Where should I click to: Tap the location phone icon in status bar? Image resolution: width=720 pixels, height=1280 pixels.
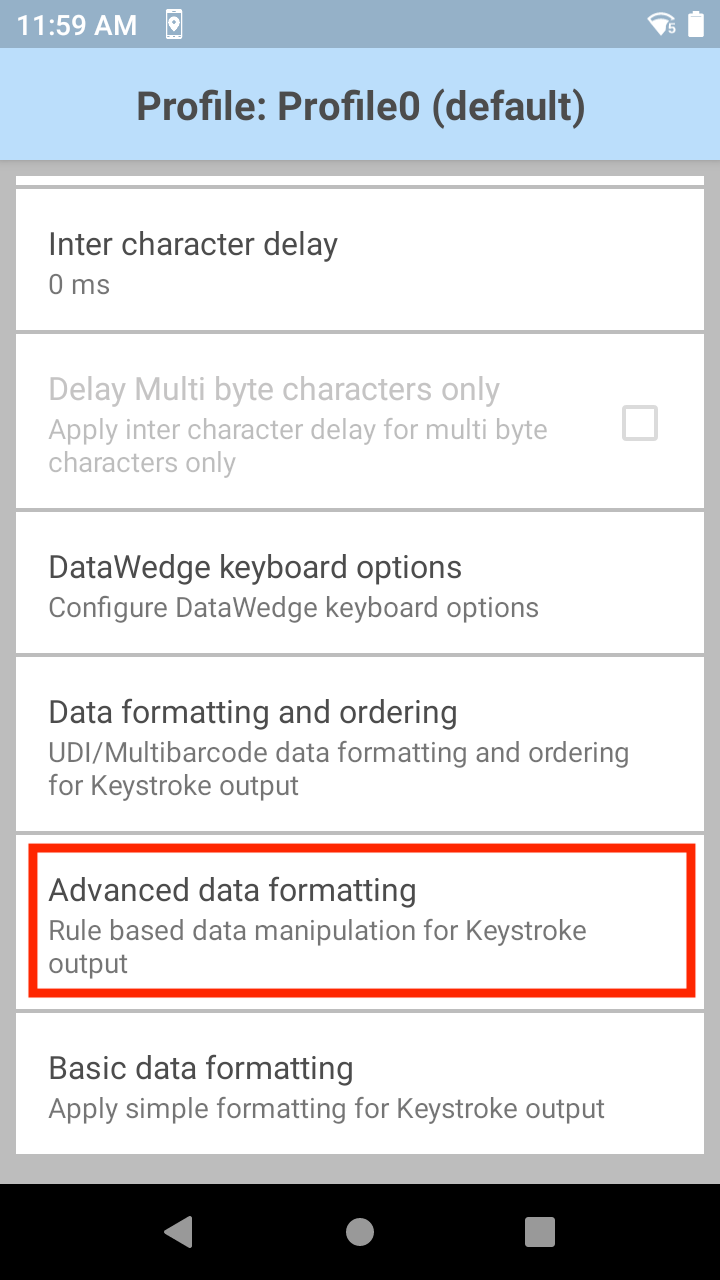[x=174, y=24]
